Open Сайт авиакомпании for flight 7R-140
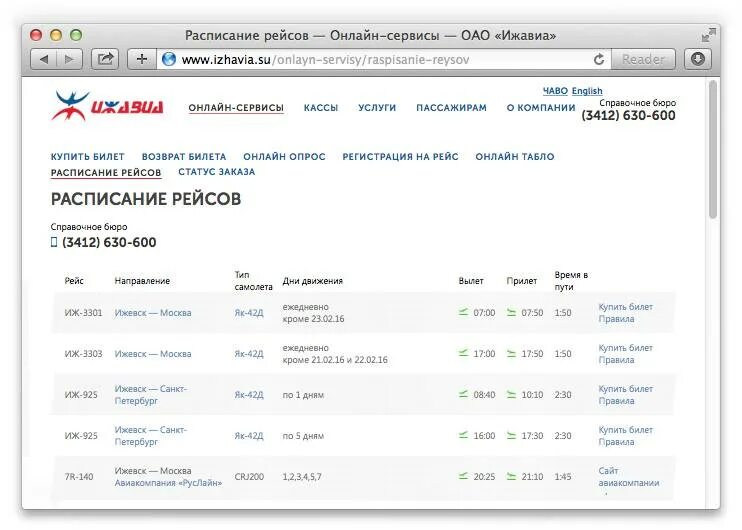742x530 pixels. point(629,477)
